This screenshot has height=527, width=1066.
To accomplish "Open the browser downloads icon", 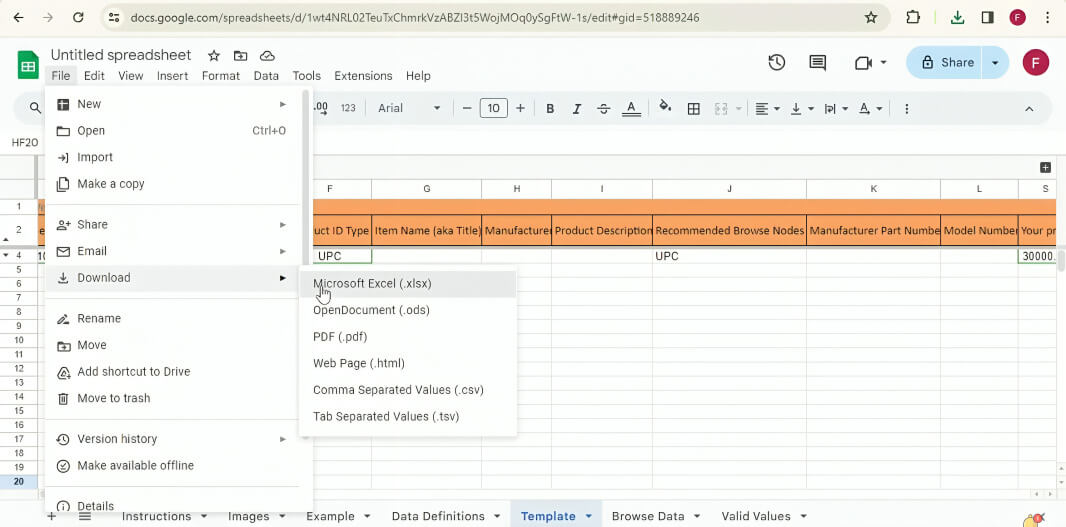I will pos(957,18).
